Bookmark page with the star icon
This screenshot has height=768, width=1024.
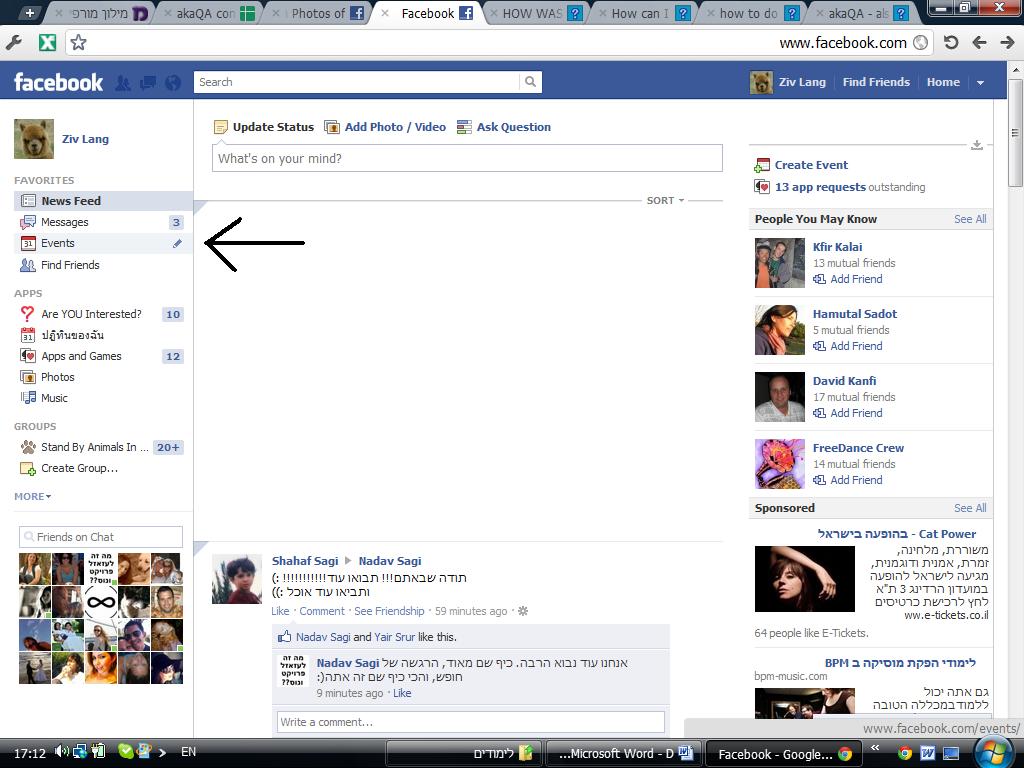coord(78,43)
